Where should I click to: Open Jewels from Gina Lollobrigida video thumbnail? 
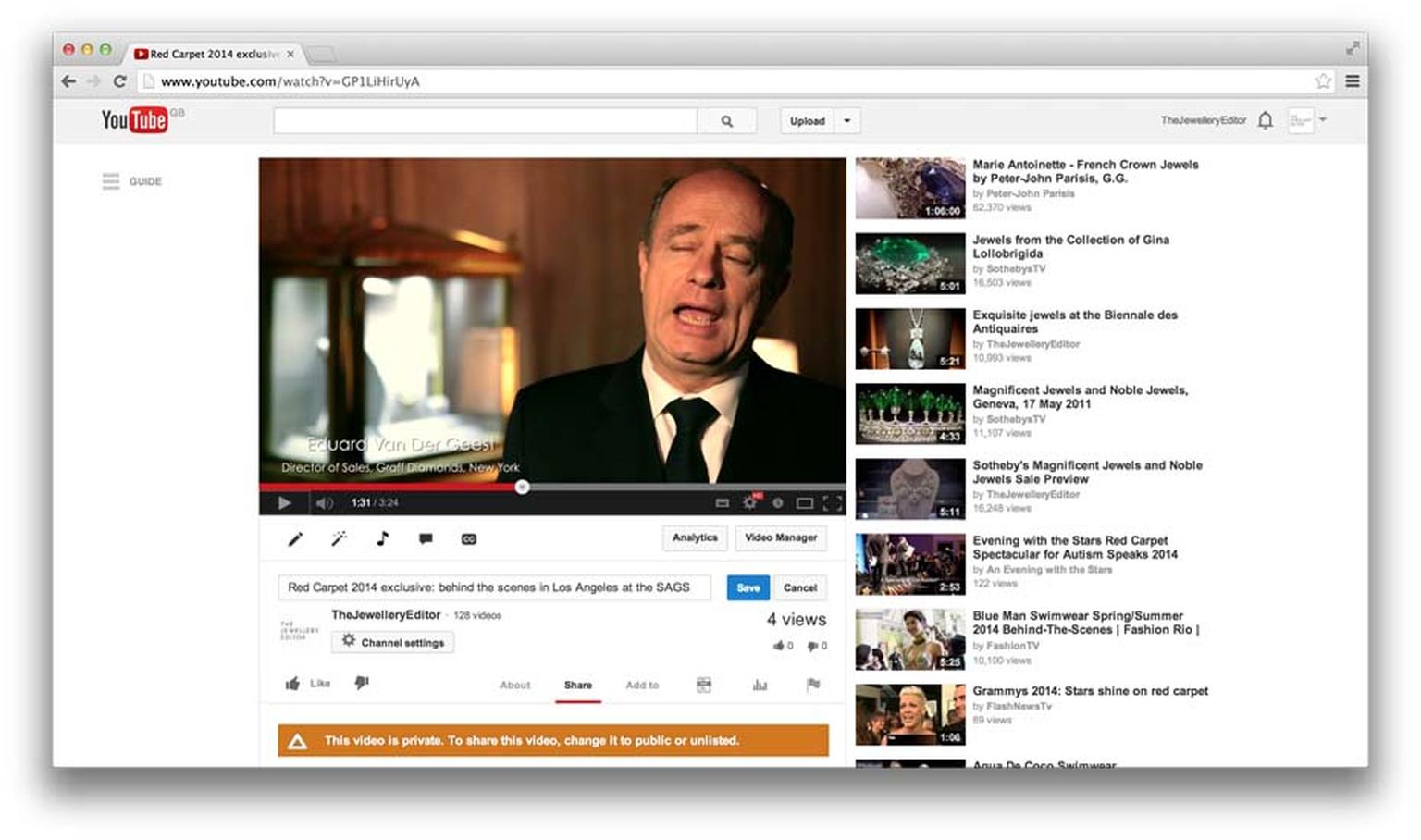pos(910,264)
